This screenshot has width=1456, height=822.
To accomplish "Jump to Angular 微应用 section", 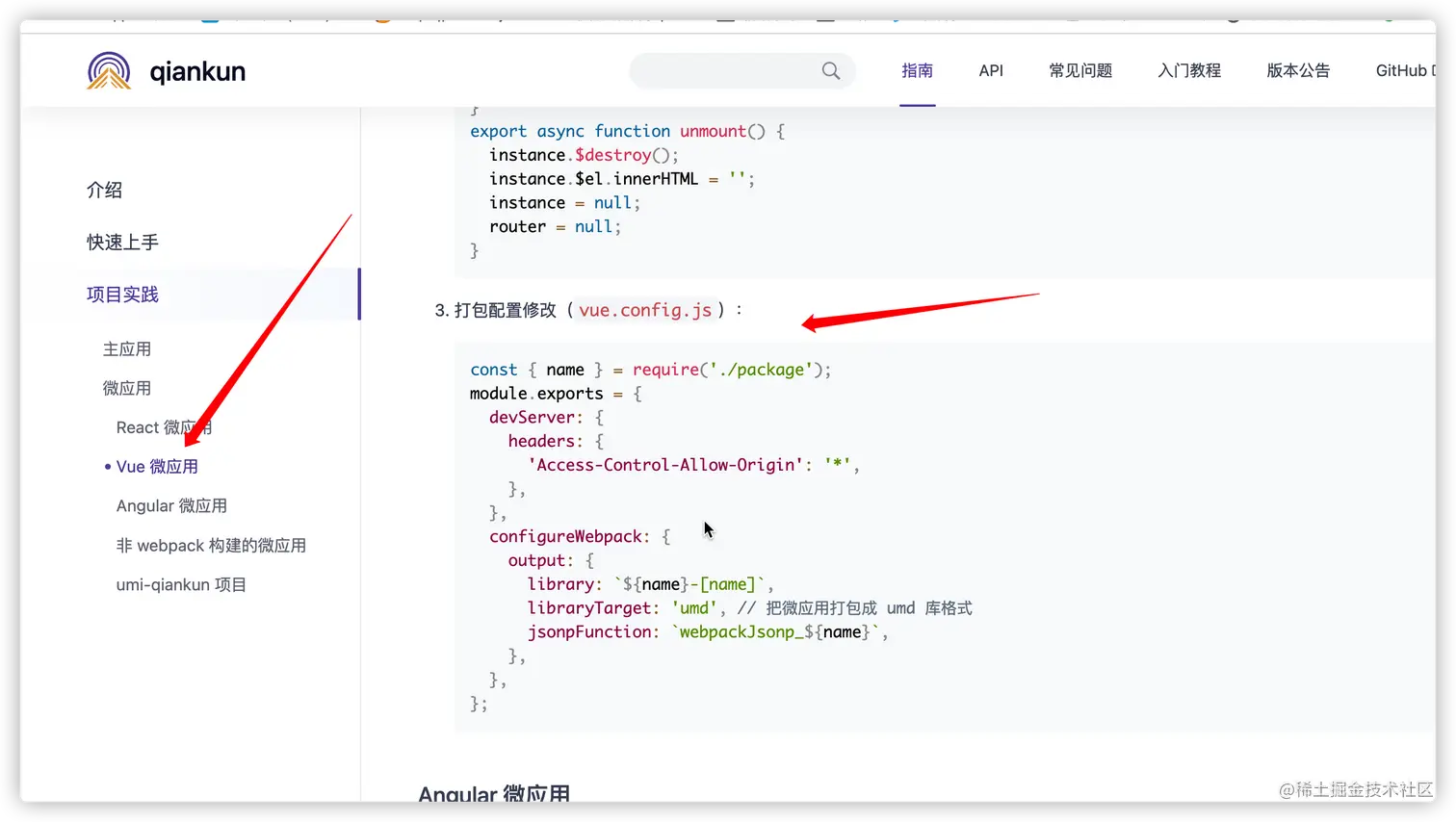I will click(171, 506).
